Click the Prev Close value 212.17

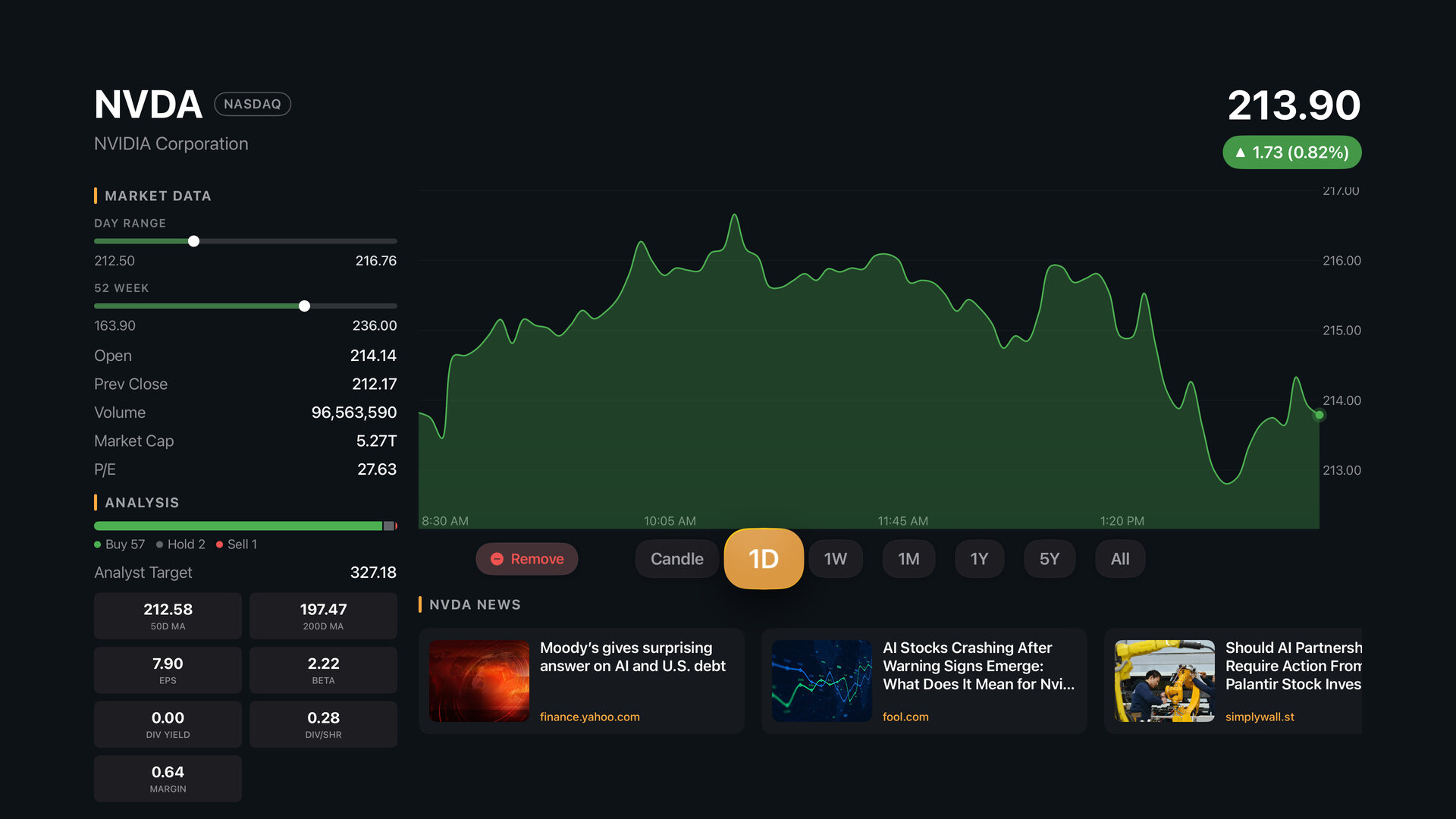[374, 384]
